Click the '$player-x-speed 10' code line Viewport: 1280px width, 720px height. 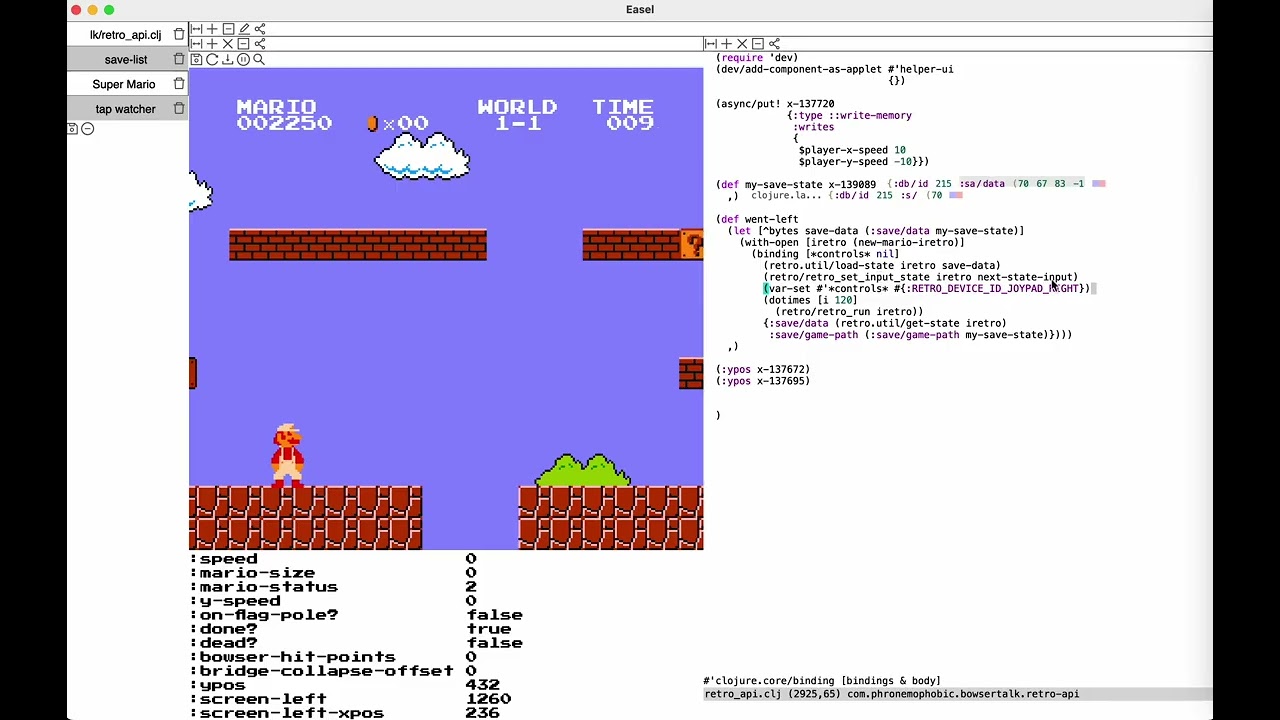pos(852,150)
